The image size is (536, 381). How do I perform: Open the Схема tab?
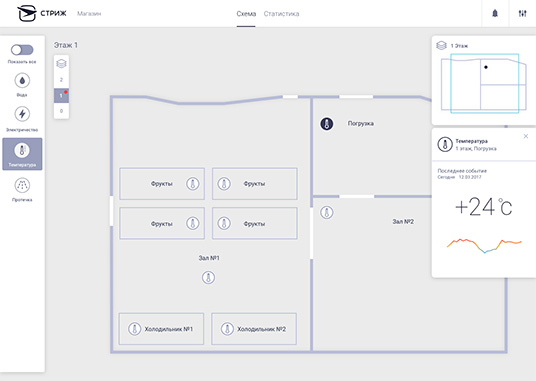click(x=246, y=14)
